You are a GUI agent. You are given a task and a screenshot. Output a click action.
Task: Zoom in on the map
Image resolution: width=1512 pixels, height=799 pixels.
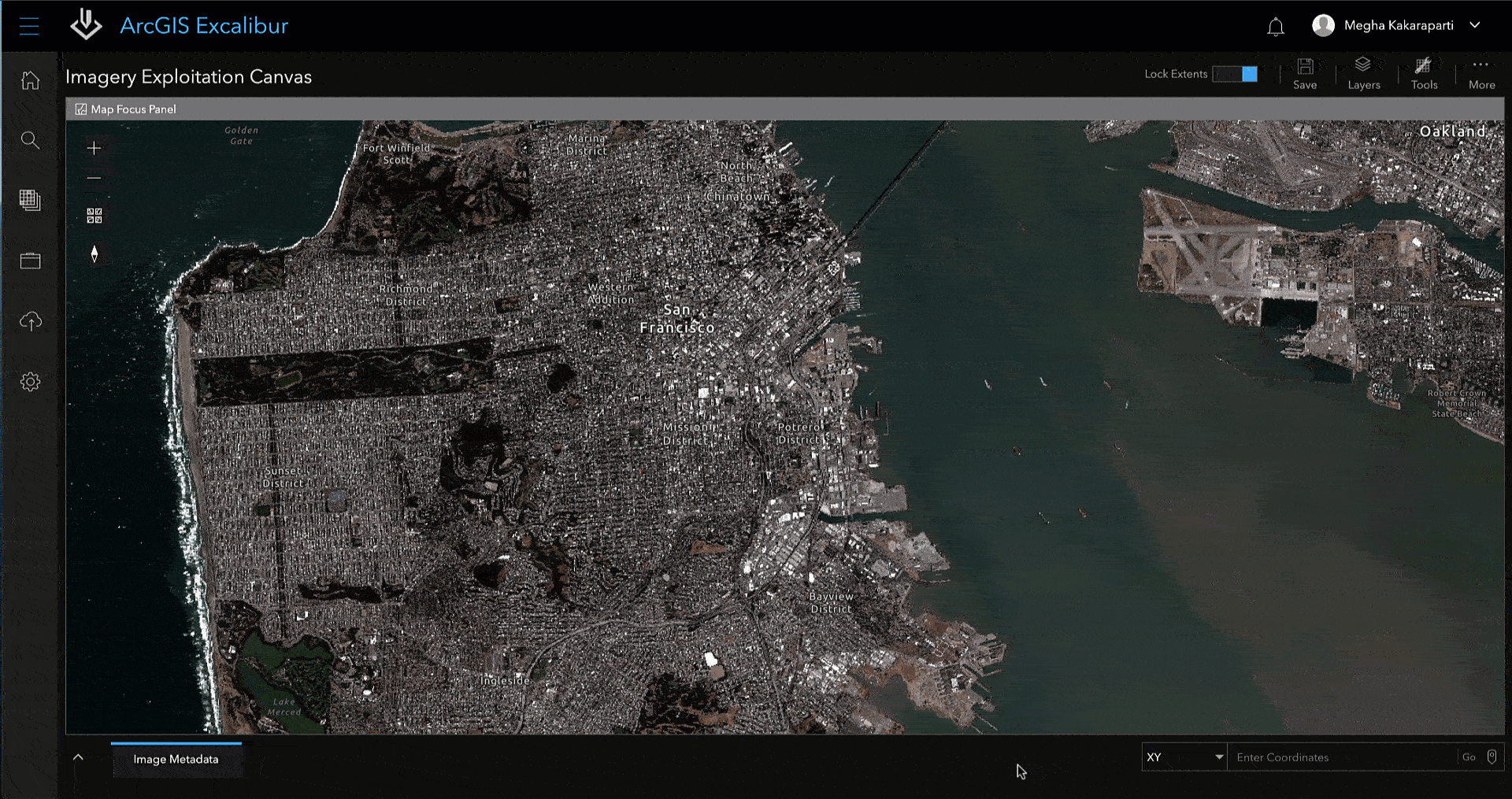click(x=94, y=148)
